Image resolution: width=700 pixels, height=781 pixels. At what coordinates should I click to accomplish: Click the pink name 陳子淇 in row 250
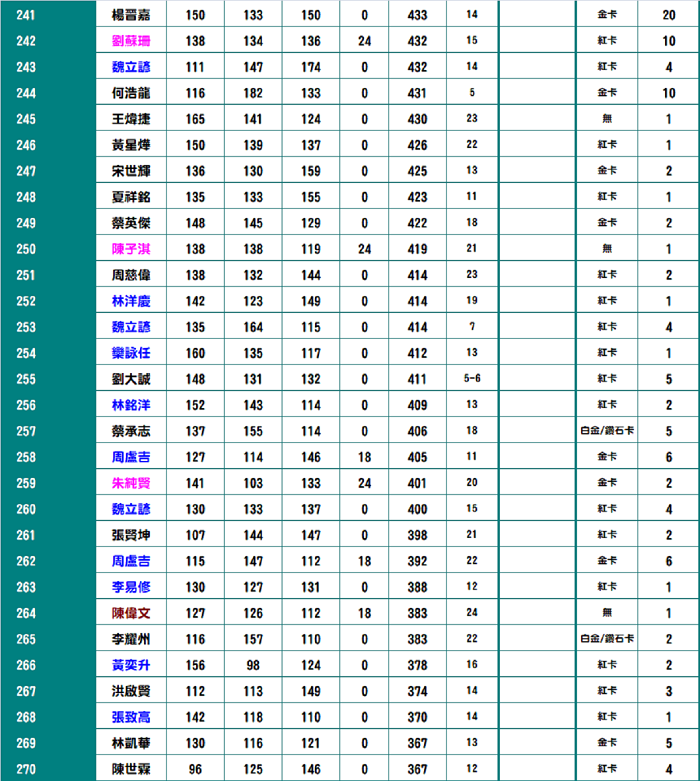131,248
